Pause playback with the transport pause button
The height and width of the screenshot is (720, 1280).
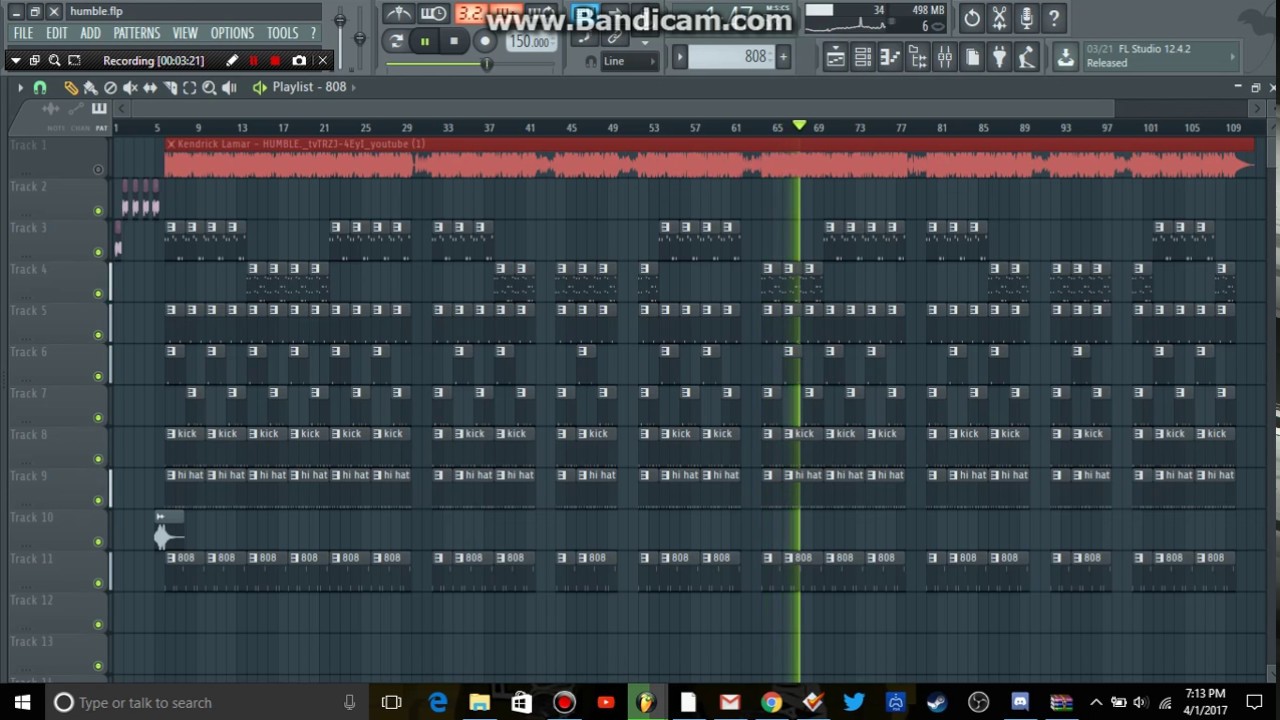pos(424,41)
